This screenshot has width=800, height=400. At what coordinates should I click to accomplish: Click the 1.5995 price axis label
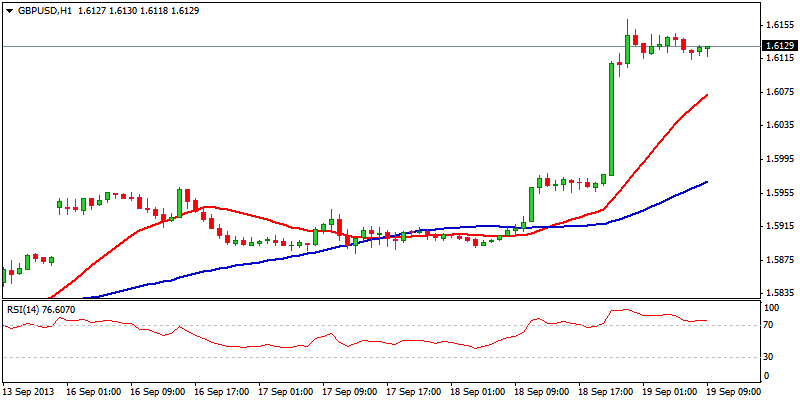[x=778, y=159]
